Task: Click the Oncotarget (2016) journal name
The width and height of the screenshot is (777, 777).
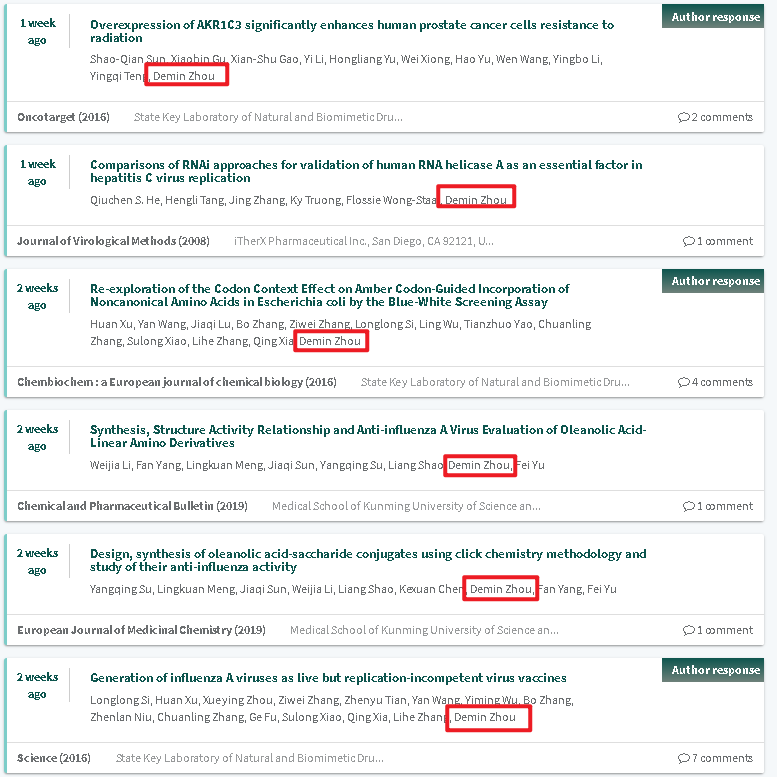Action: point(63,118)
